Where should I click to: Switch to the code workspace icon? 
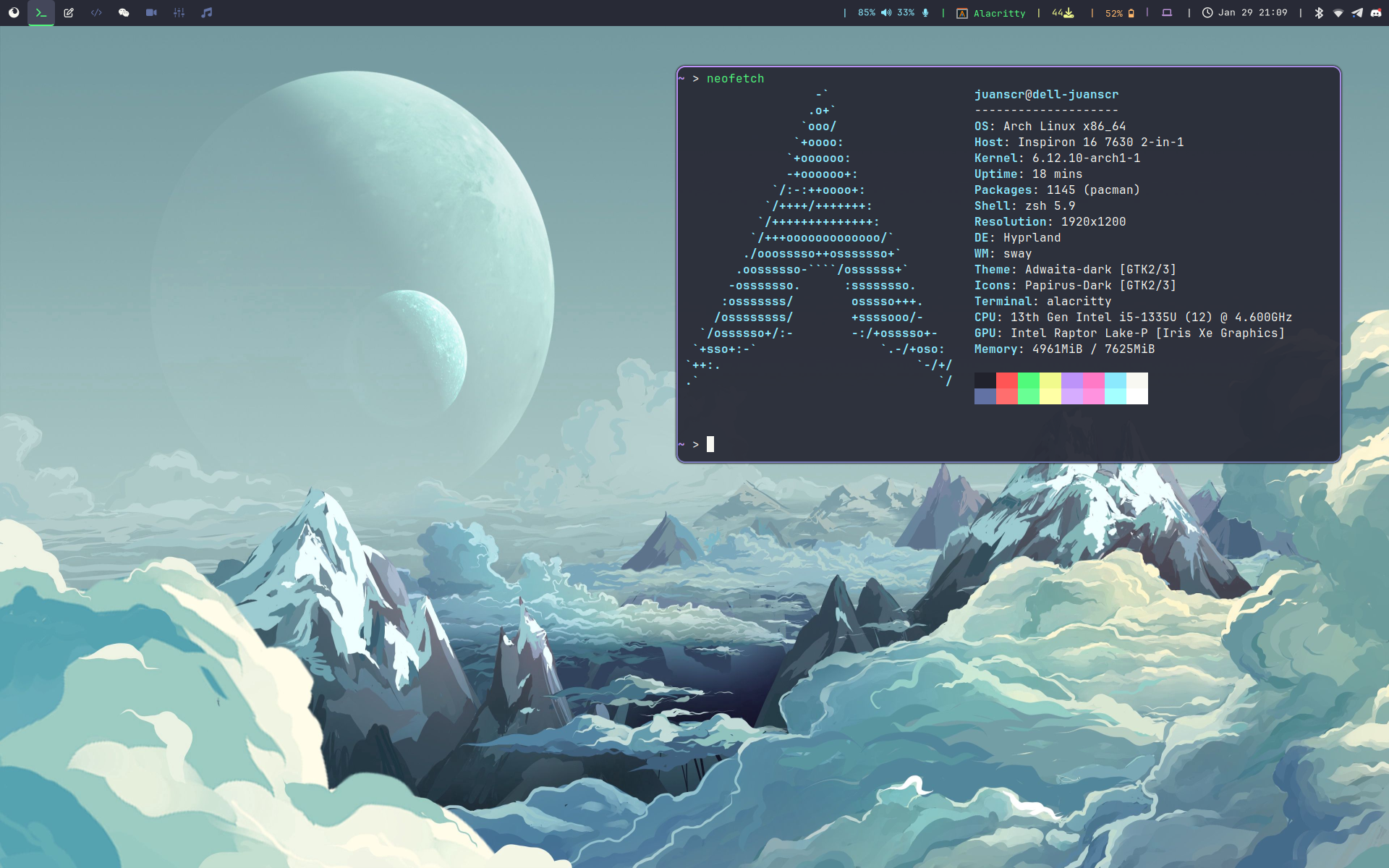[96, 12]
